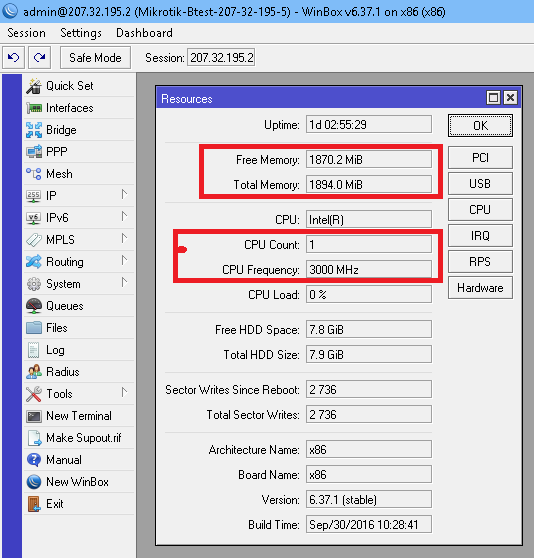This screenshot has height=558, width=534.
Task: Select Interfaces in the sidebar
Action: pyautogui.click(x=80, y=108)
